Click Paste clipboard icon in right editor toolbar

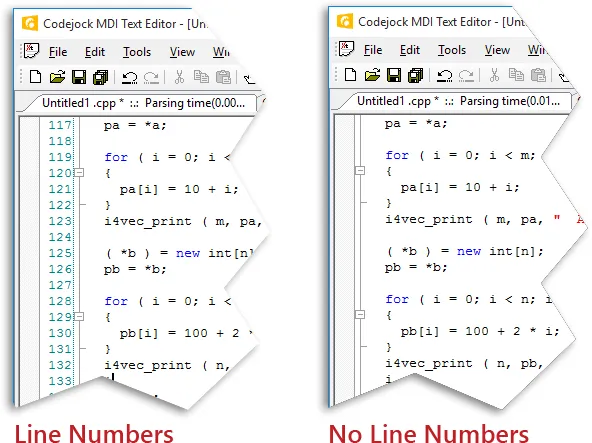pyautogui.click(x=538, y=75)
